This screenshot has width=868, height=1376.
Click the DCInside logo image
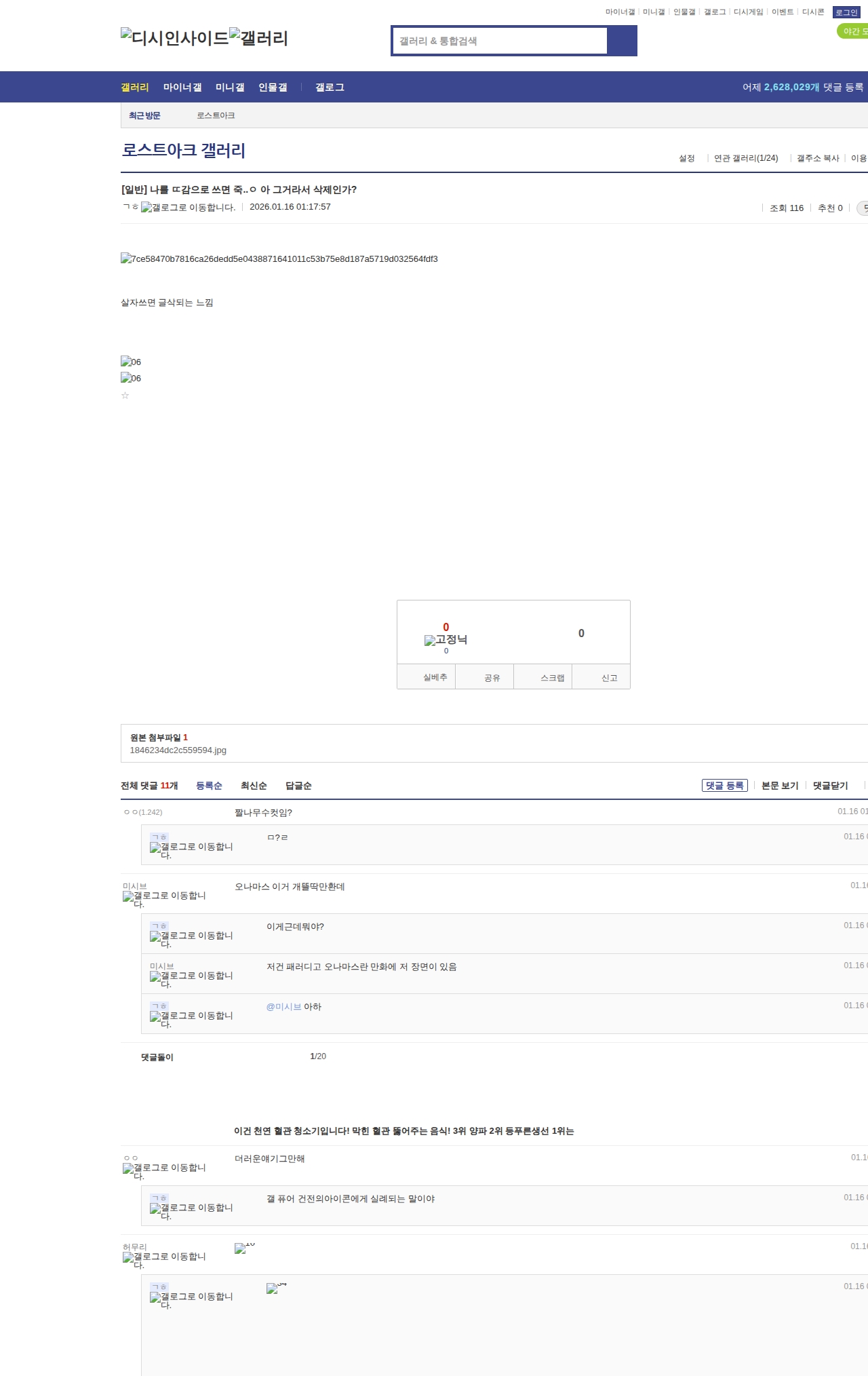tap(175, 37)
